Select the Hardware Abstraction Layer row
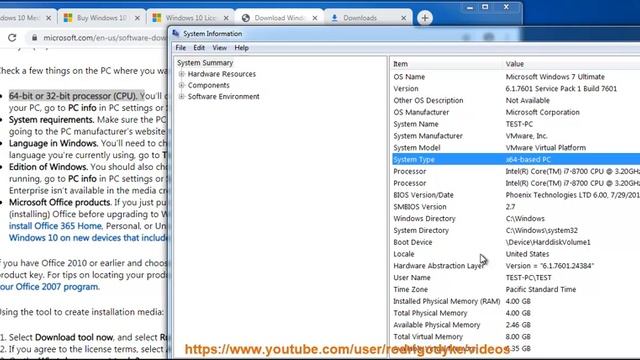640x360 pixels. pyautogui.click(x=516, y=266)
